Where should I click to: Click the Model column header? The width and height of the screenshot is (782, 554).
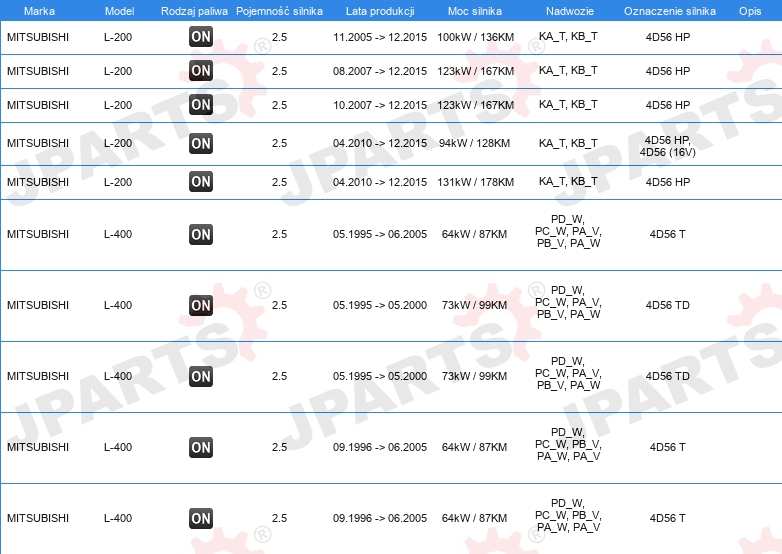[x=119, y=11]
